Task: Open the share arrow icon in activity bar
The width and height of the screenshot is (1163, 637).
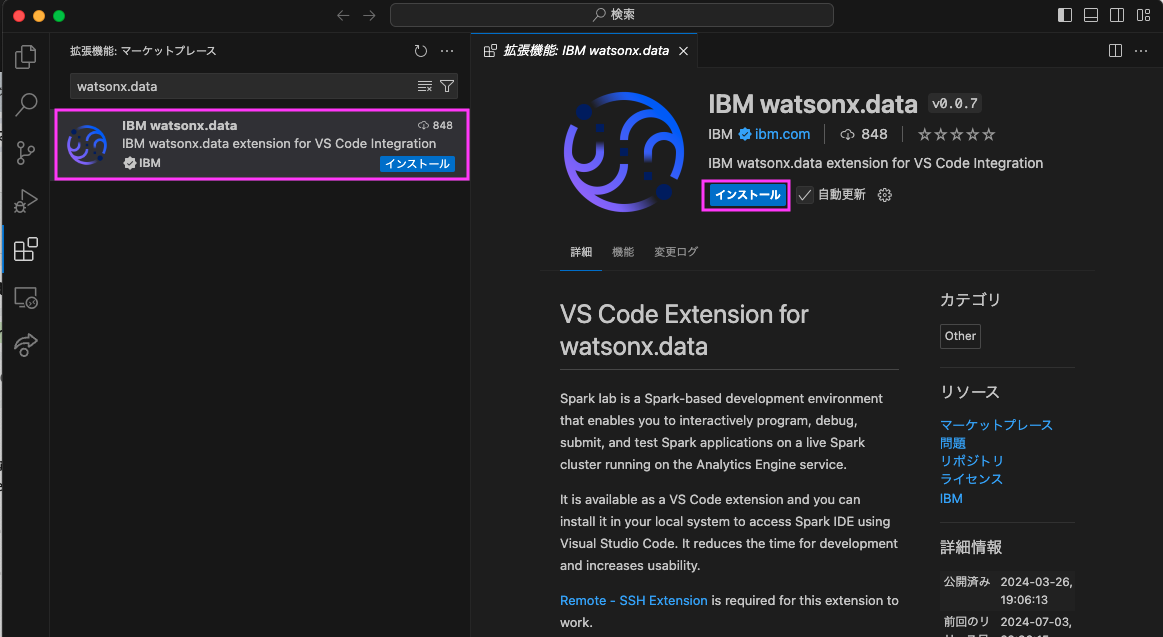Action: 25,345
